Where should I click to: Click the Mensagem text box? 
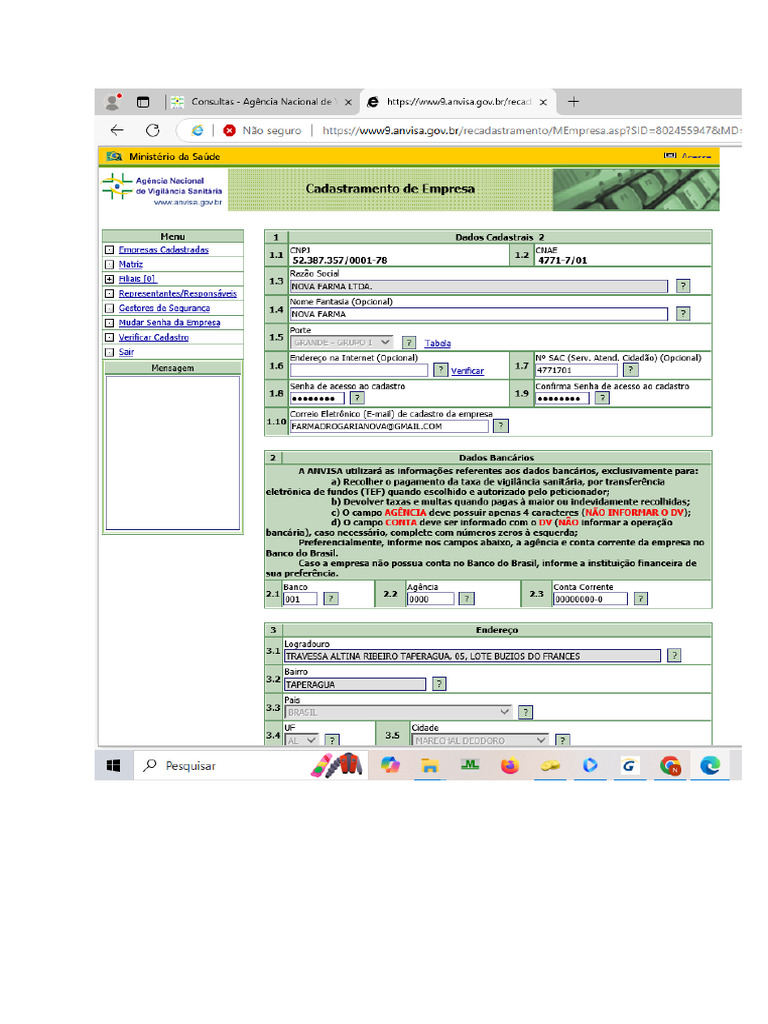tap(173, 453)
